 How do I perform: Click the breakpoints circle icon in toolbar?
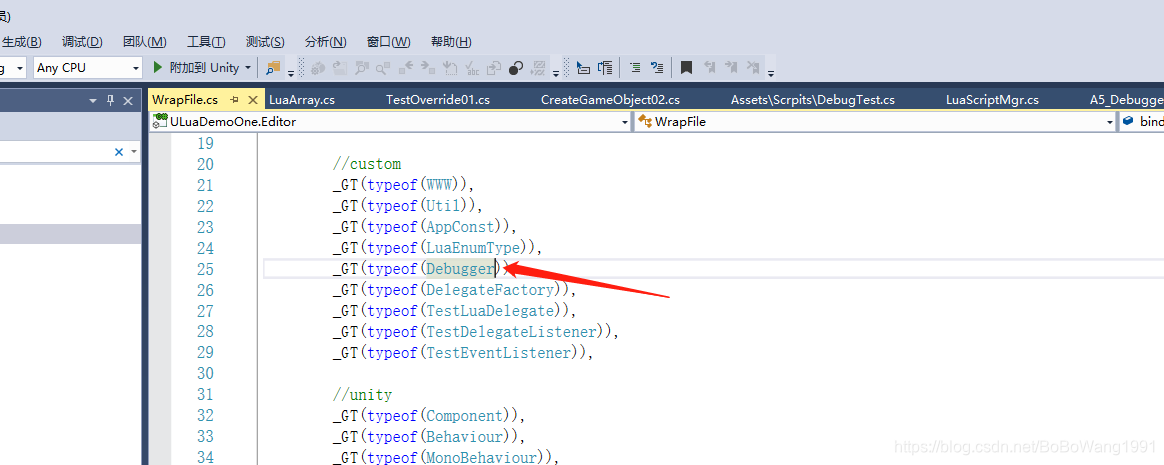tap(516, 68)
